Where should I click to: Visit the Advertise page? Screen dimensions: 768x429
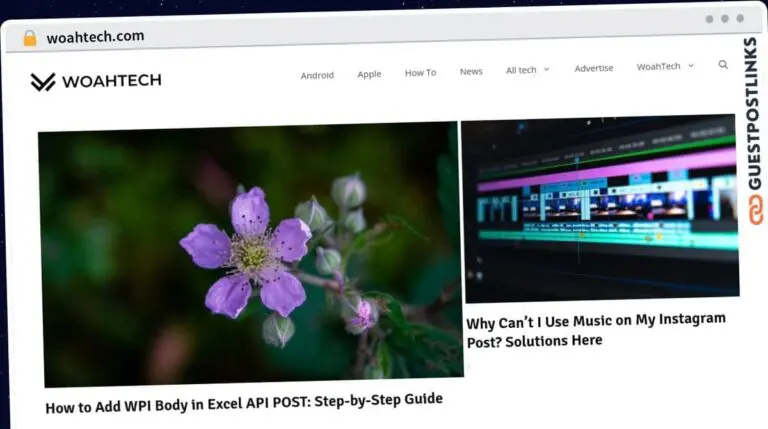tap(594, 68)
